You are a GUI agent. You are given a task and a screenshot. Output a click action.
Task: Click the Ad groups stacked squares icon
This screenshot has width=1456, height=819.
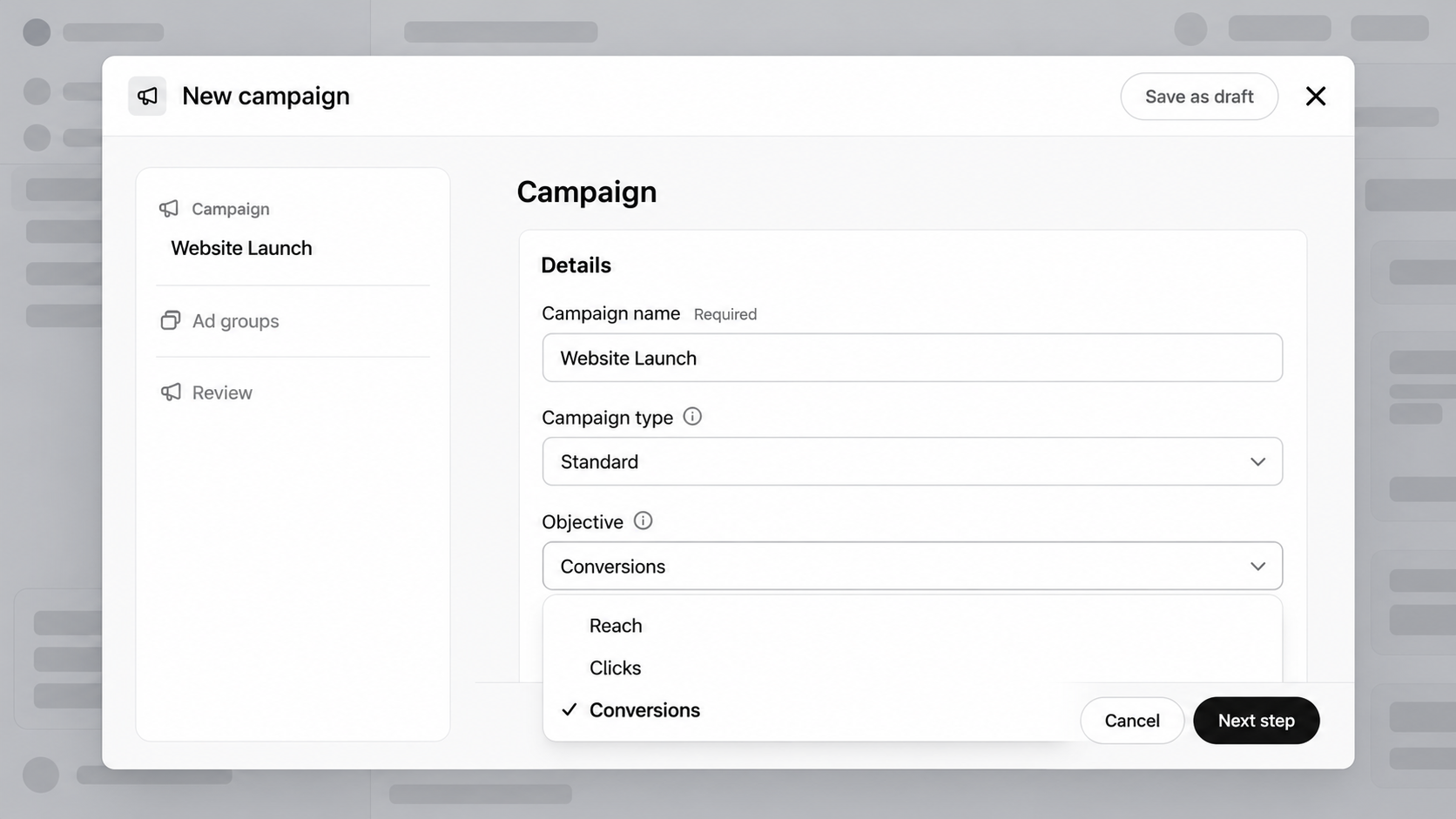pyautogui.click(x=171, y=320)
